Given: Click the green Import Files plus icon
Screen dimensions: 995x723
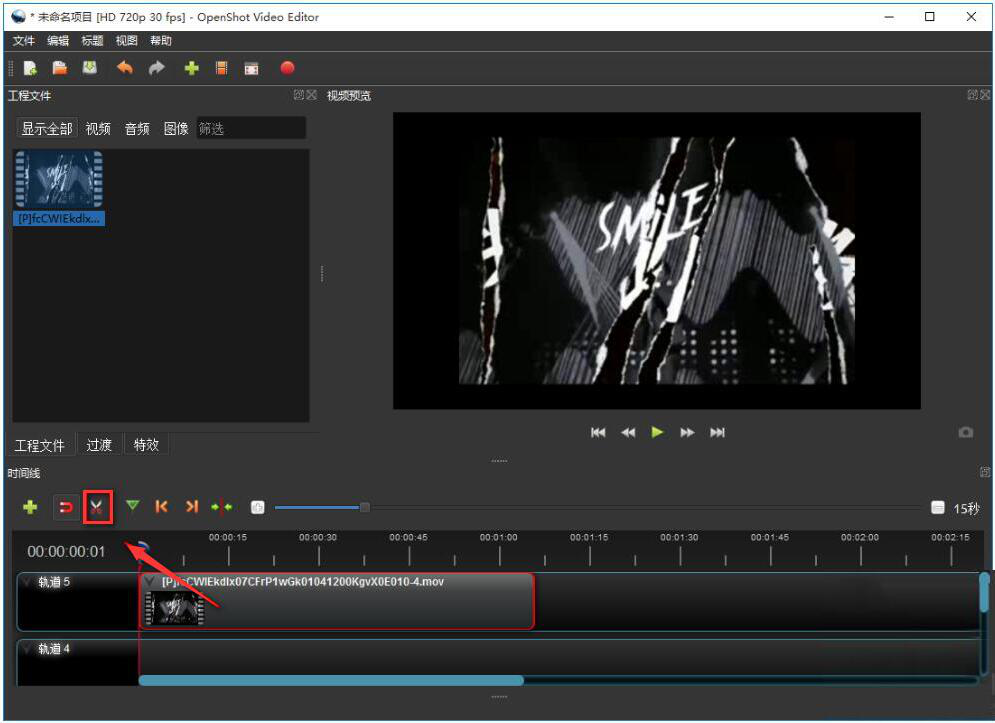Looking at the screenshot, I should (x=191, y=68).
